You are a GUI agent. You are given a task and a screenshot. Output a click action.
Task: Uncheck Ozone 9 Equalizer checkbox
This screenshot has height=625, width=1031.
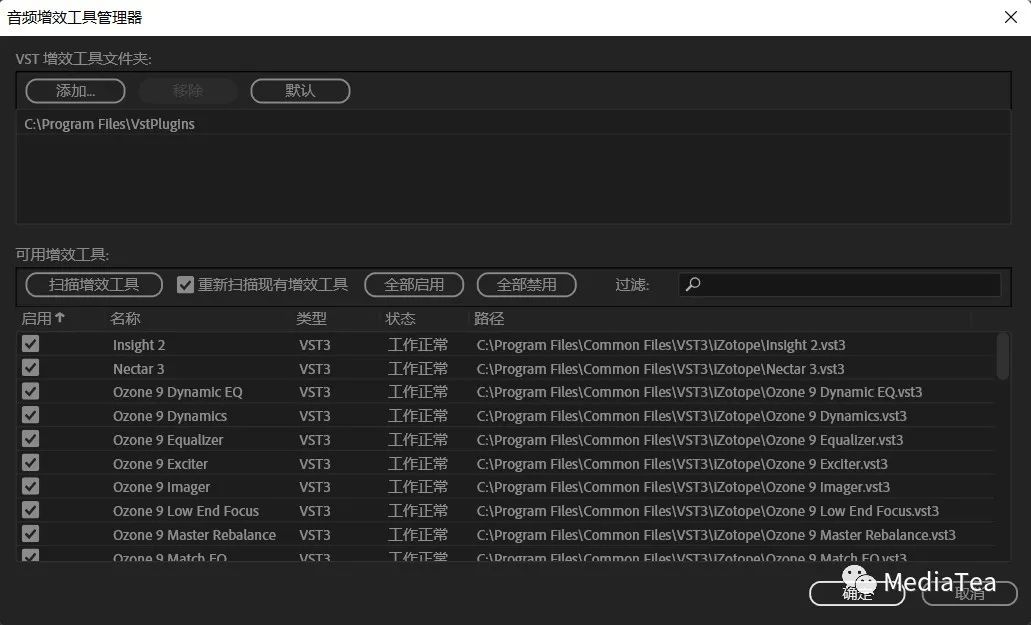pyautogui.click(x=30, y=438)
